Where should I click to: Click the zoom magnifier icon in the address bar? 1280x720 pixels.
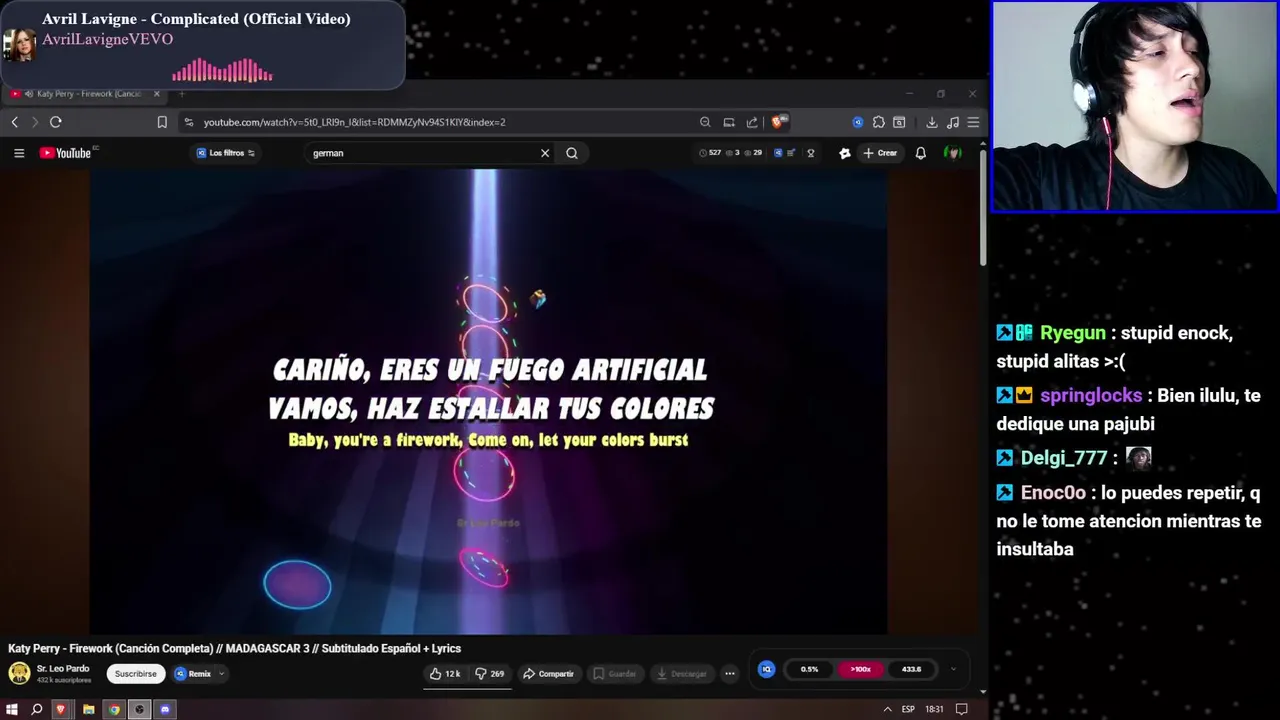click(x=705, y=122)
